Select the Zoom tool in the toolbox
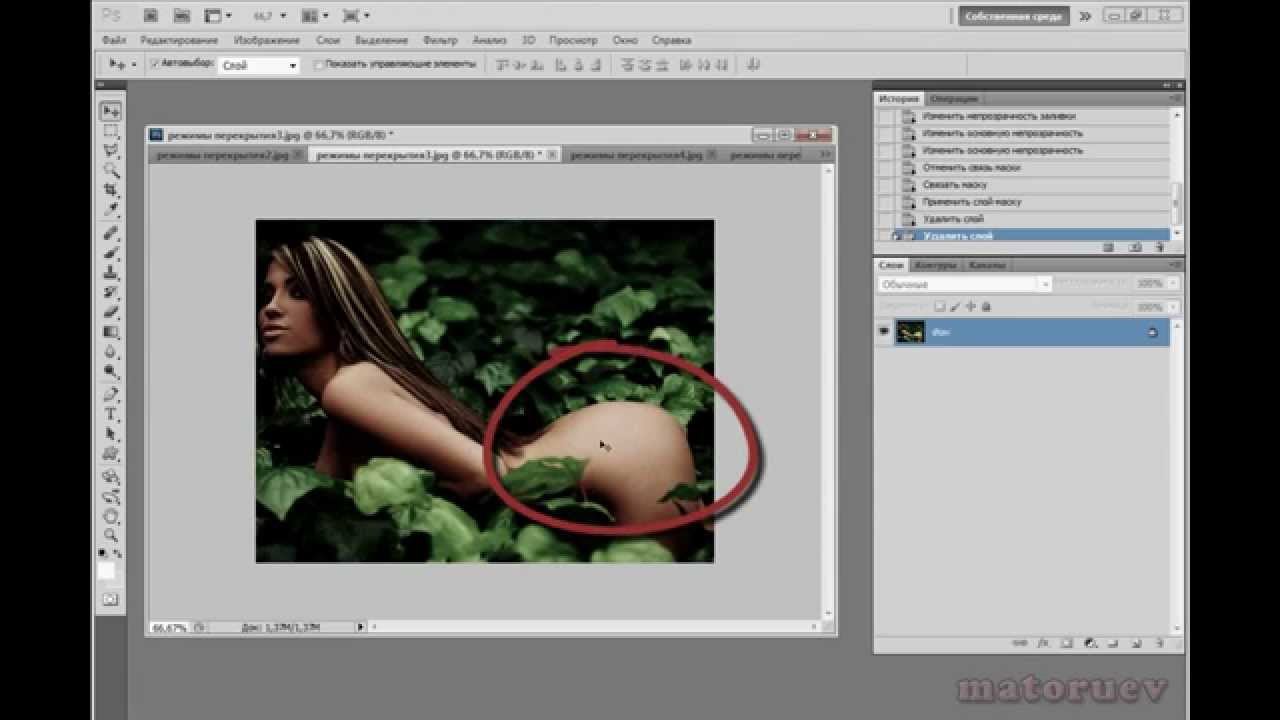 tap(111, 536)
